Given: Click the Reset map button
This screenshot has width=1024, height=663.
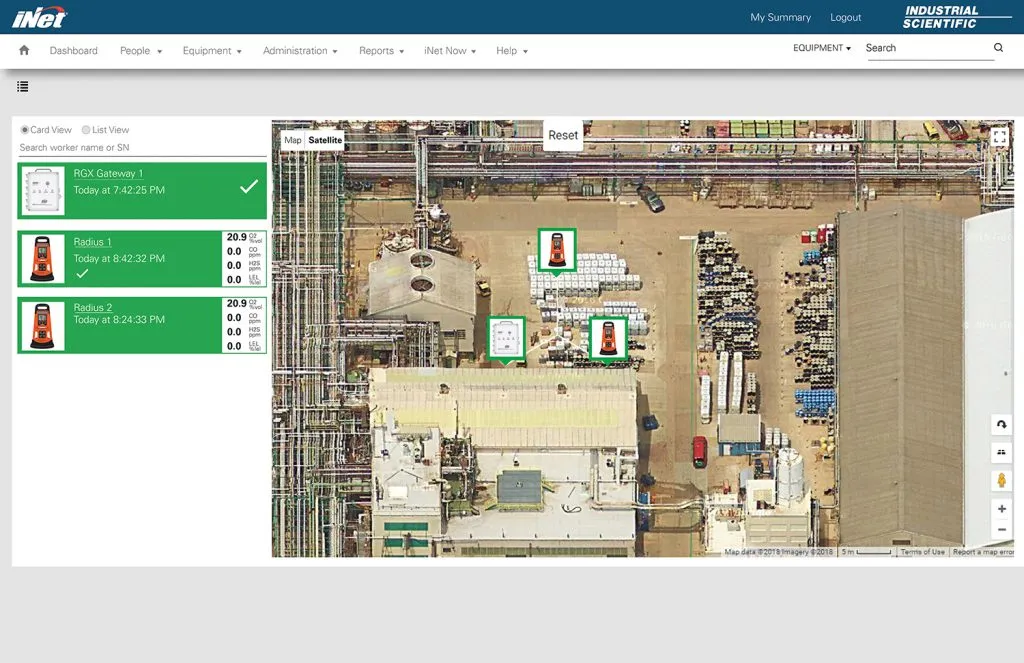Looking at the screenshot, I should tap(563, 135).
